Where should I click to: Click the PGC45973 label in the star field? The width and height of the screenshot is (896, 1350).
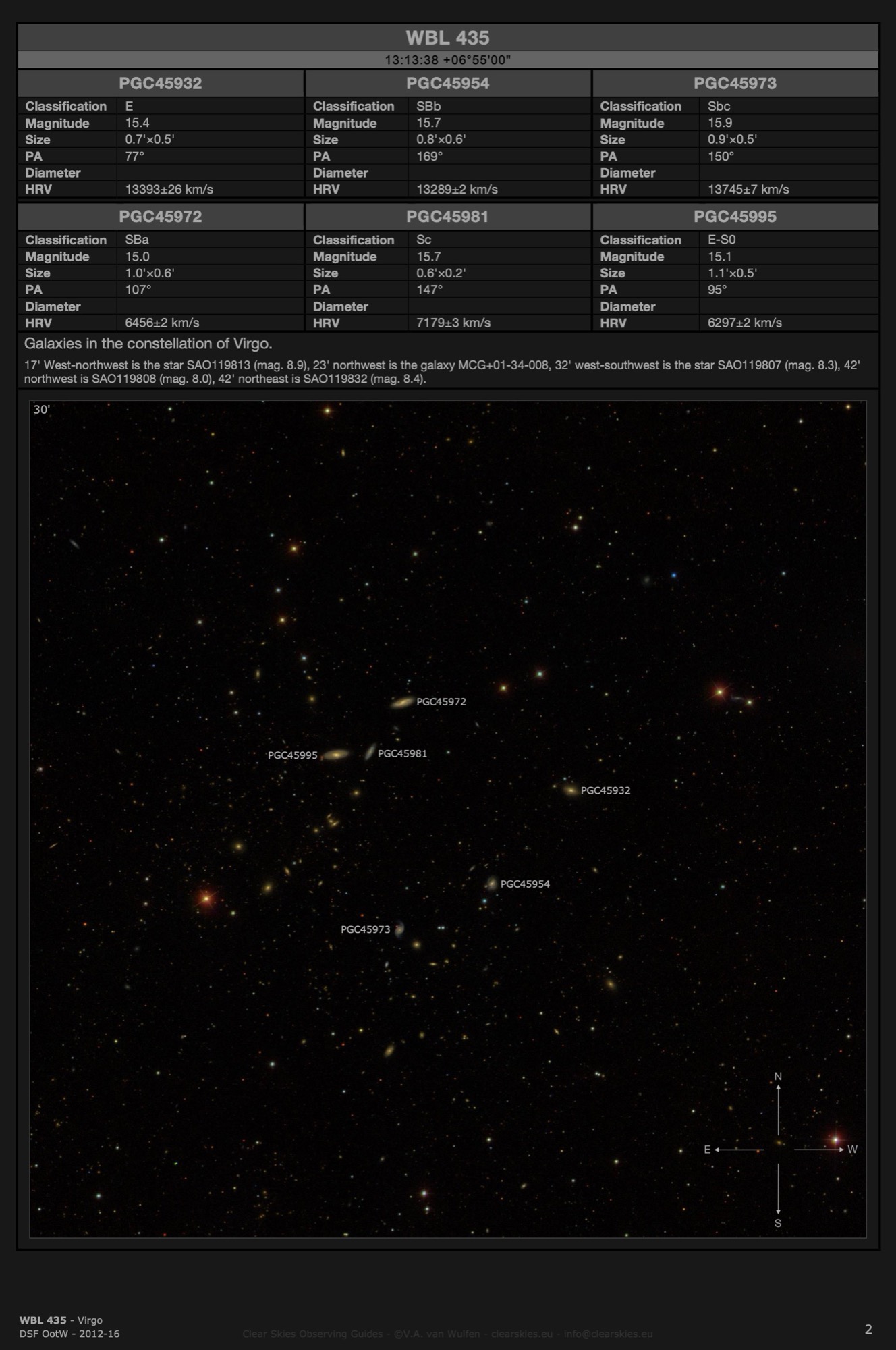click(x=365, y=929)
